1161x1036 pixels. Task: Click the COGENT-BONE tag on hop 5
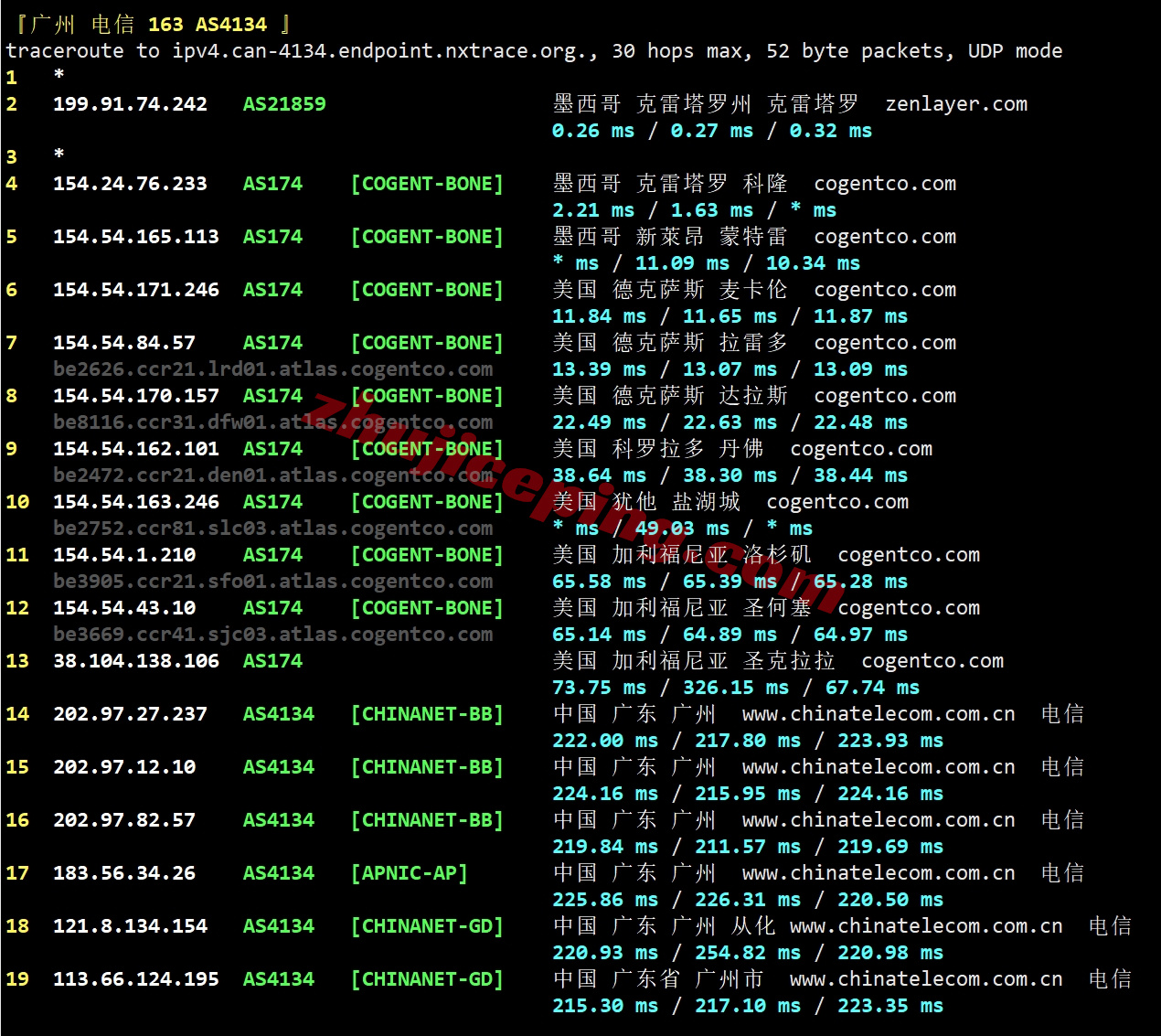[x=426, y=236]
